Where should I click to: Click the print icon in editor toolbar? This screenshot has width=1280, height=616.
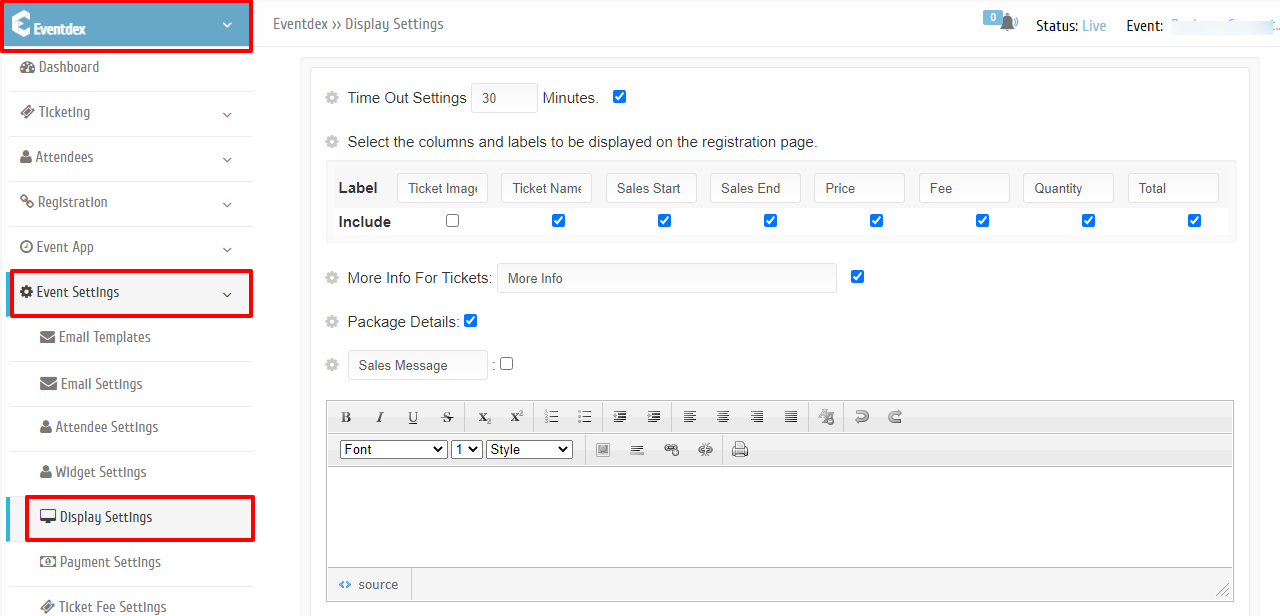740,450
